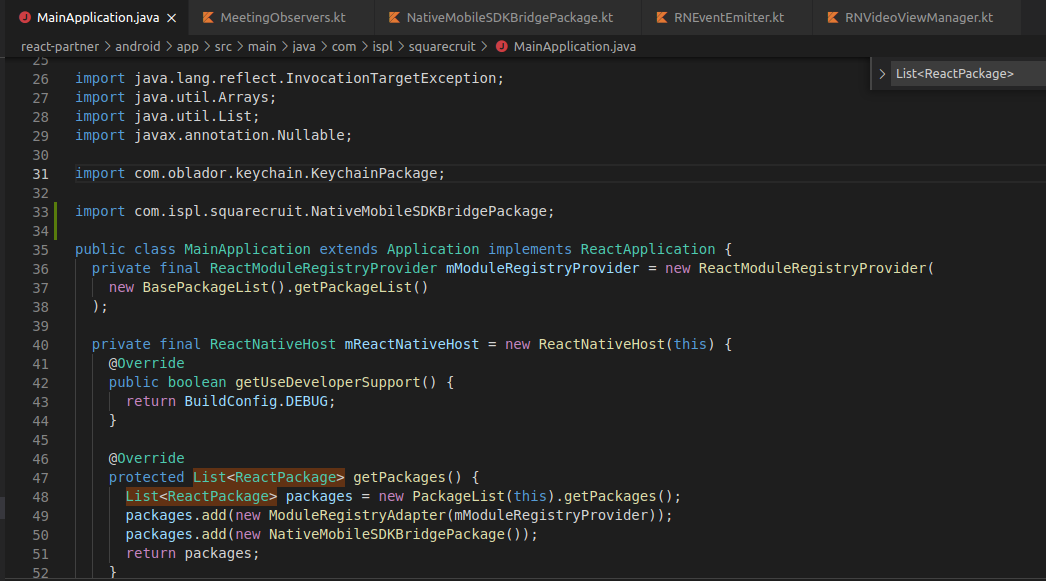The width and height of the screenshot is (1046, 581).
Task: Click line number 47 in the gutter
Action: pos(40,477)
